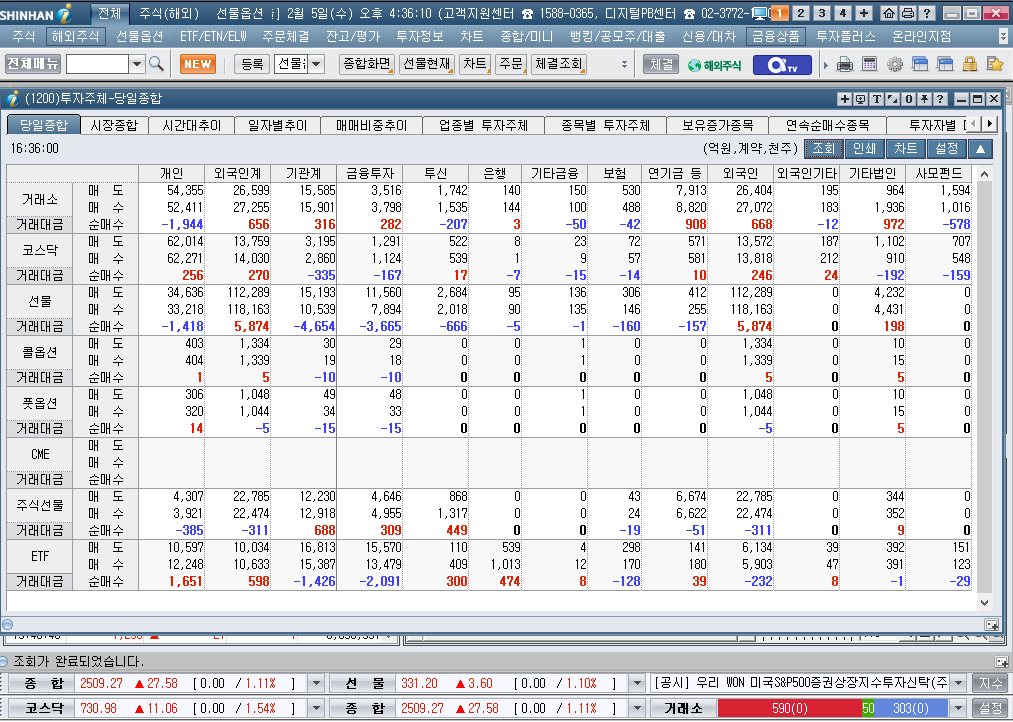Click the magnifier search icon in toolbar
This screenshot has height=722, width=1013.
tap(156, 64)
